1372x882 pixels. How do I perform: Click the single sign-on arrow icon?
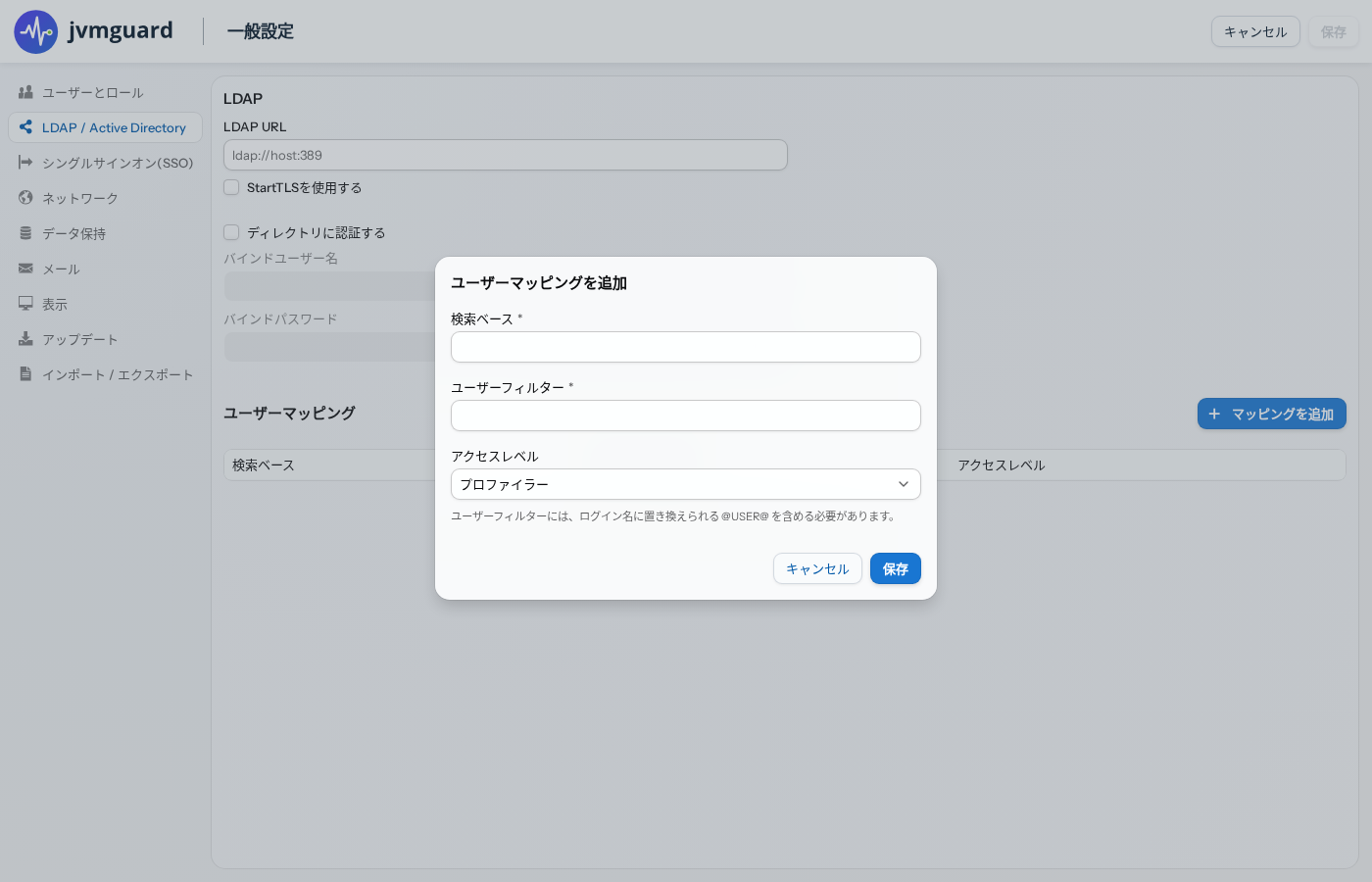point(25,163)
